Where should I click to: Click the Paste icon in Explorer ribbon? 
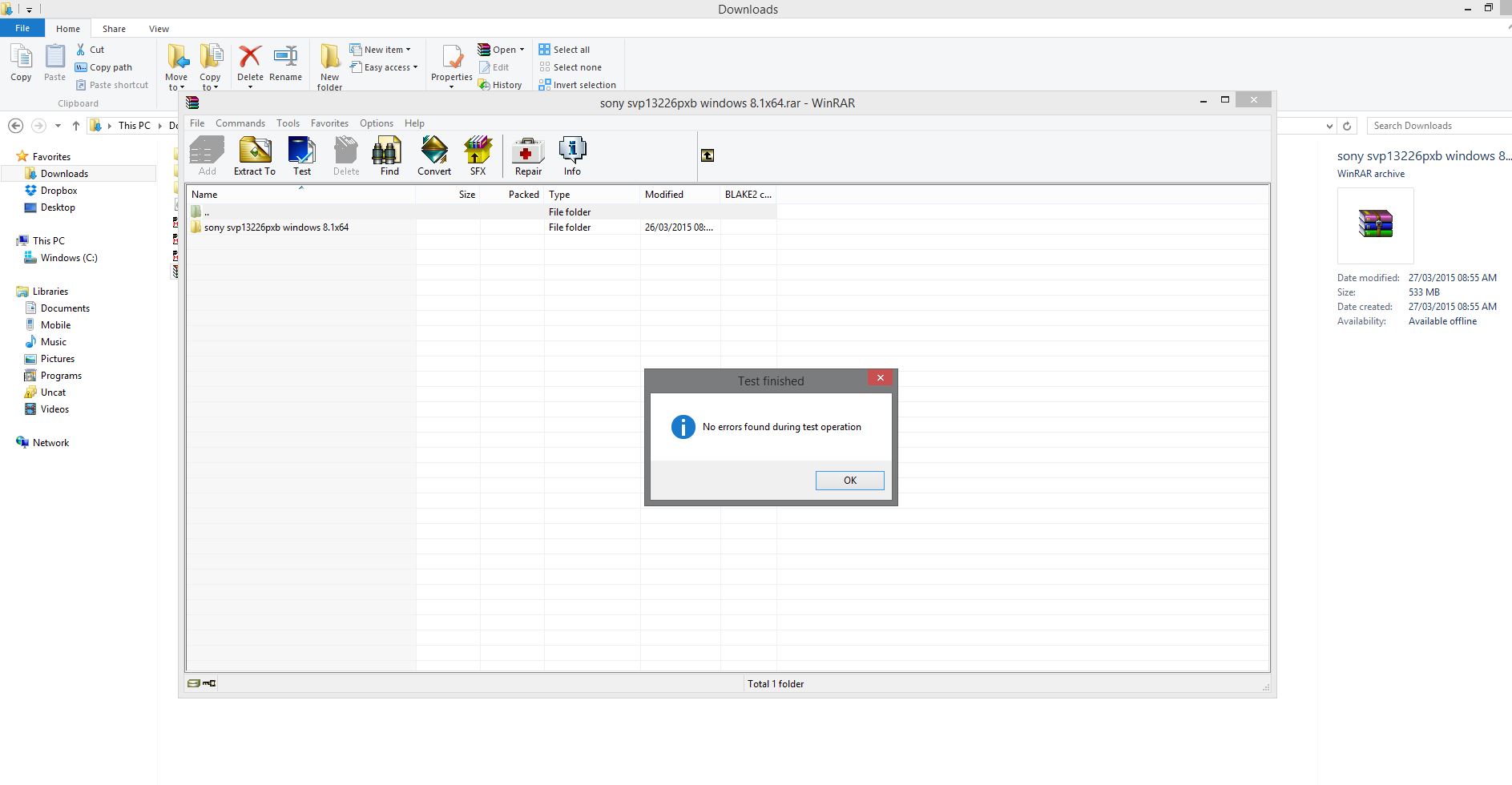tap(54, 63)
